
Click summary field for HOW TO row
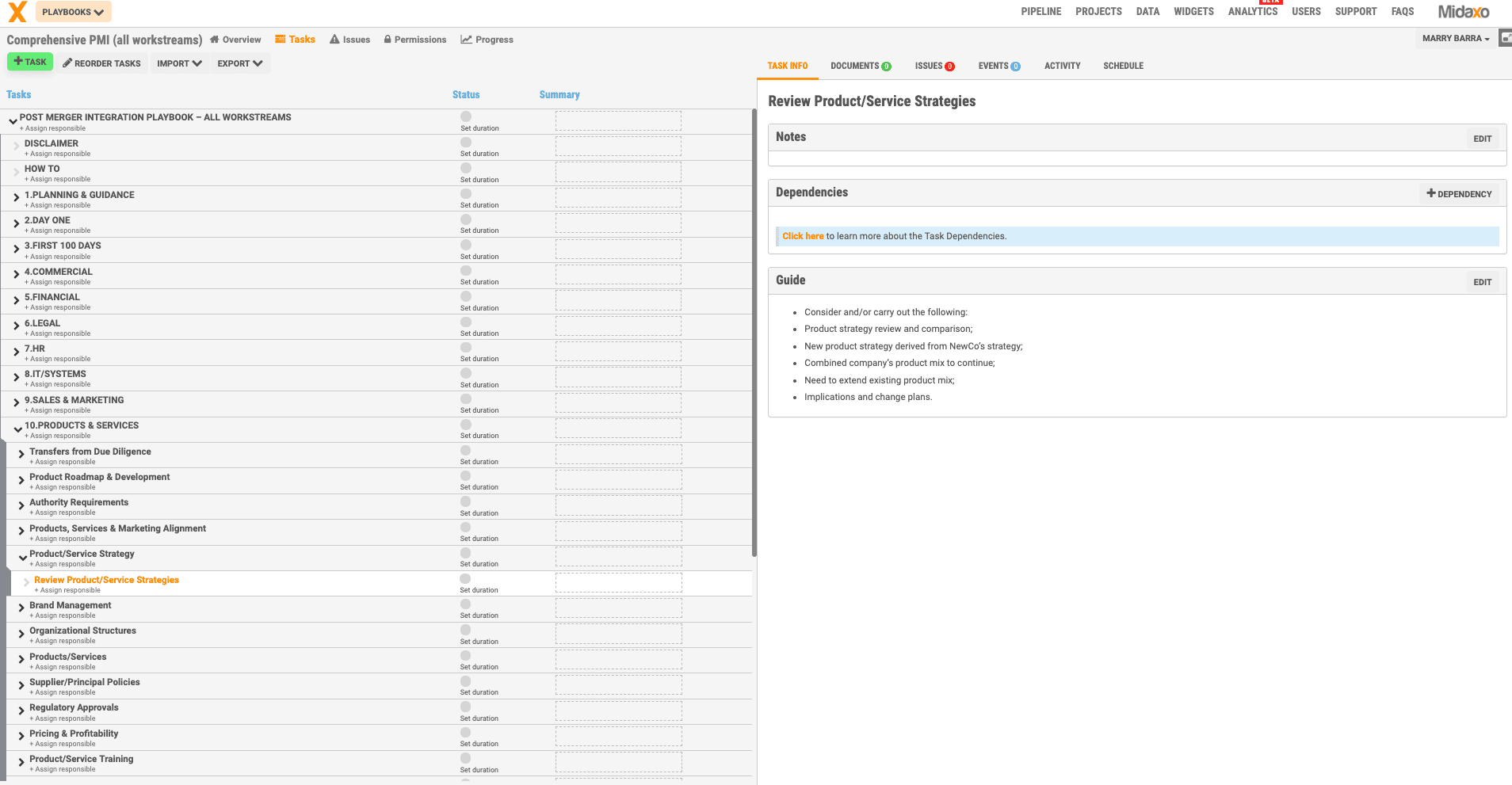tap(618, 173)
